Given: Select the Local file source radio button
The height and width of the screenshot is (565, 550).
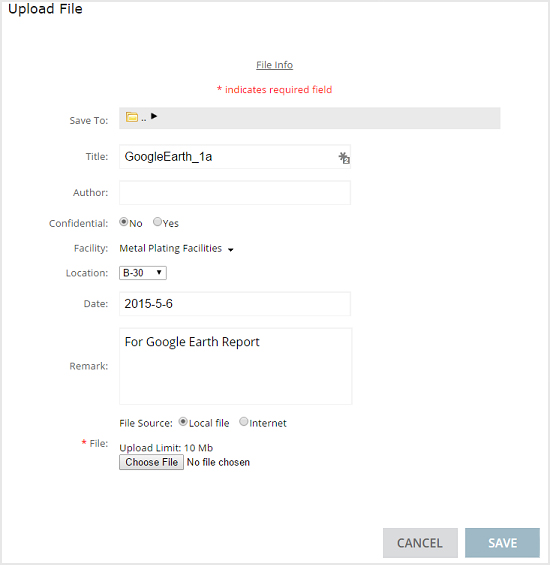Looking at the screenshot, I should pyautogui.click(x=183, y=422).
